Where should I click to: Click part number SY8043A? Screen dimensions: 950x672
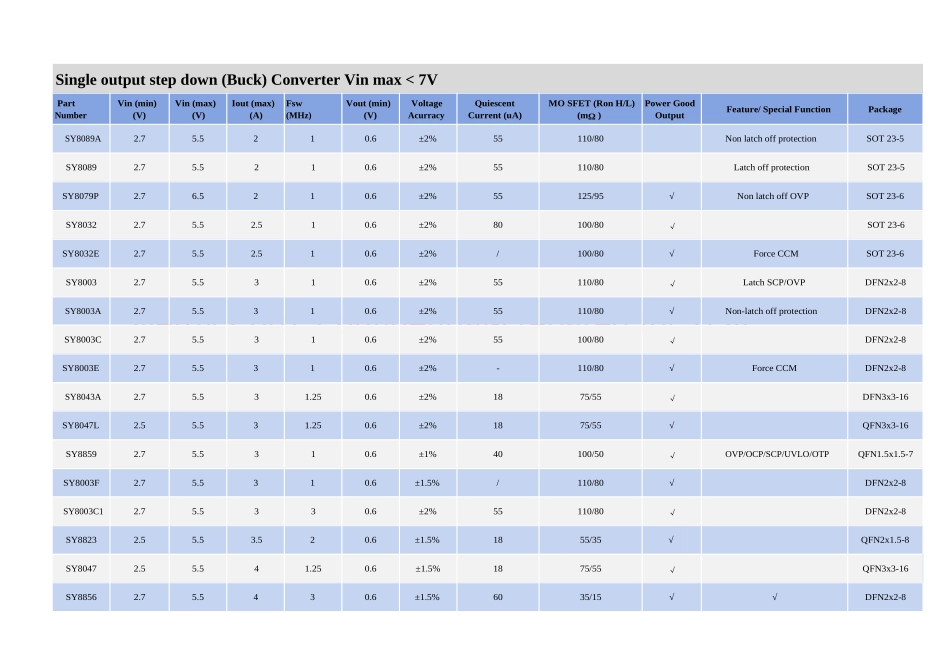[83, 397]
